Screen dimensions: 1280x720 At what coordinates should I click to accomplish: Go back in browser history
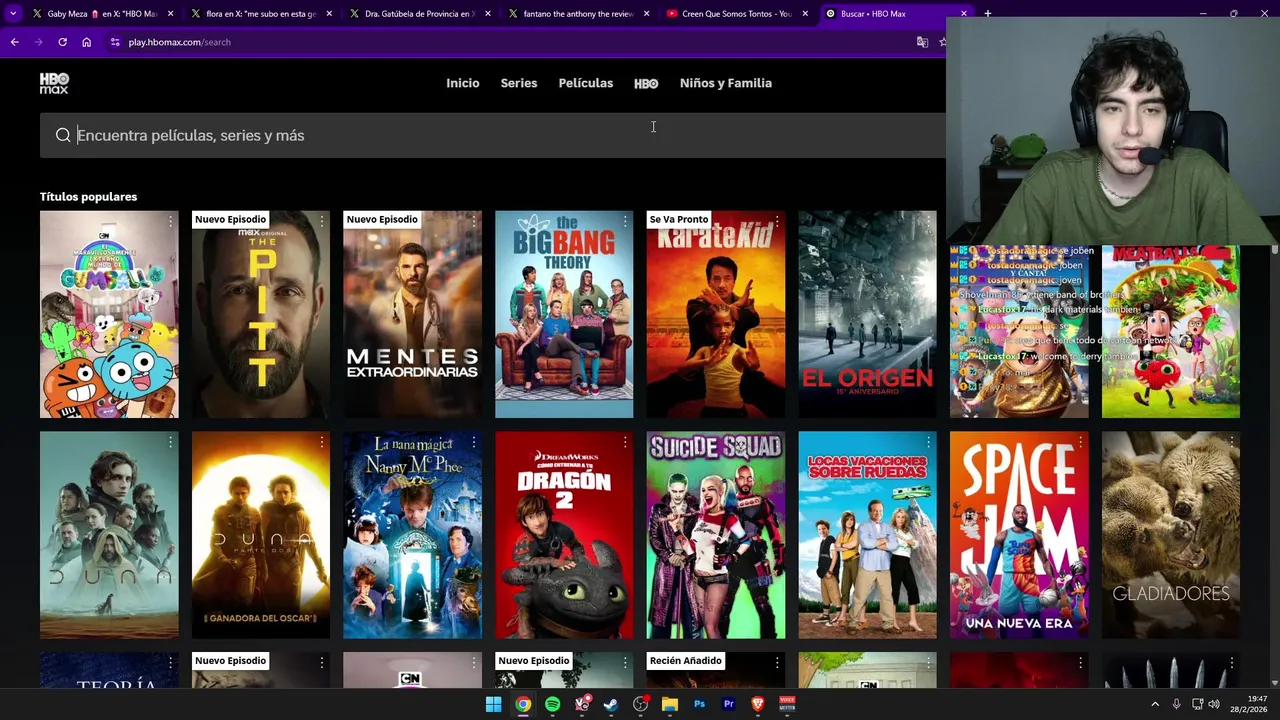click(14, 42)
